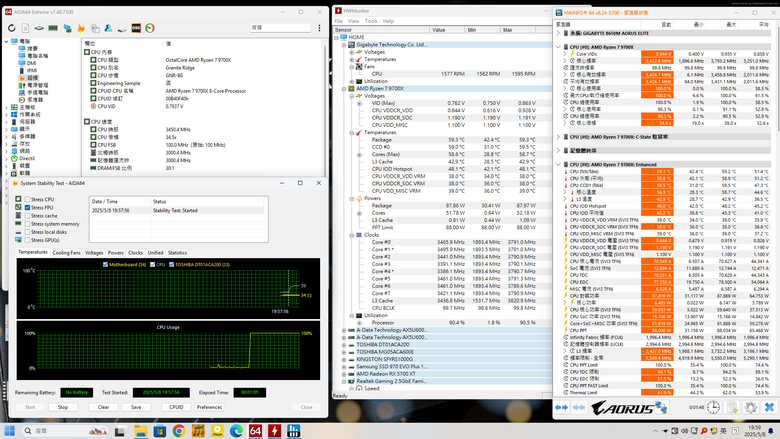The image size is (780, 439).
Task: Expand TOSHIBA DT01ACA200 node in HWMonitor
Action: [344, 345]
